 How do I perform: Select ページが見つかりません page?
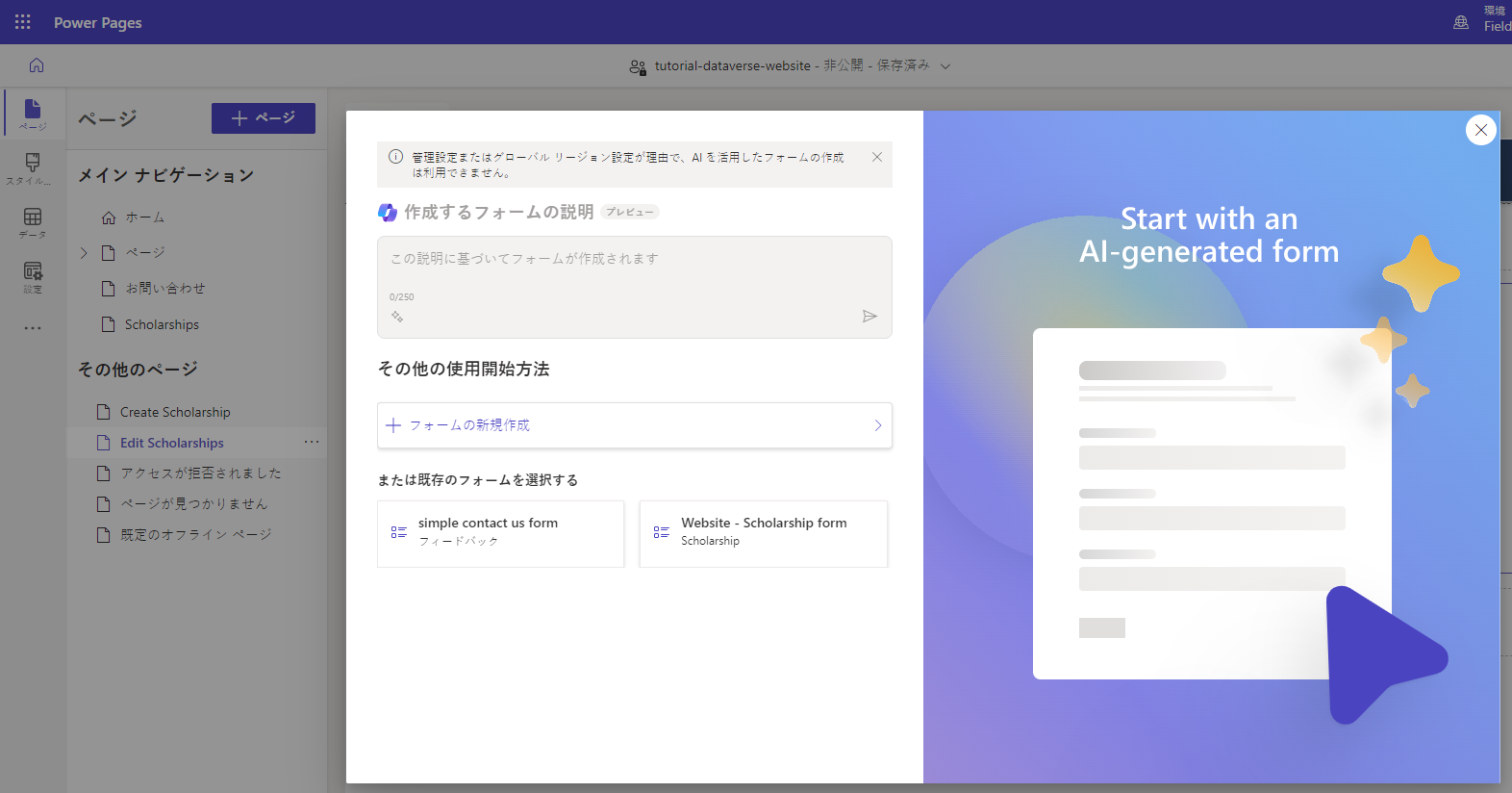point(193,504)
